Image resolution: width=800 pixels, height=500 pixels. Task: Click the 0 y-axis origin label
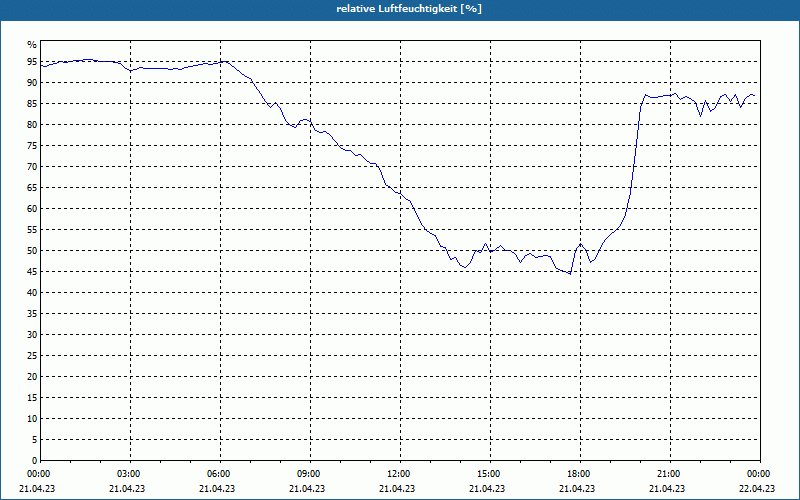tap(34, 460)
